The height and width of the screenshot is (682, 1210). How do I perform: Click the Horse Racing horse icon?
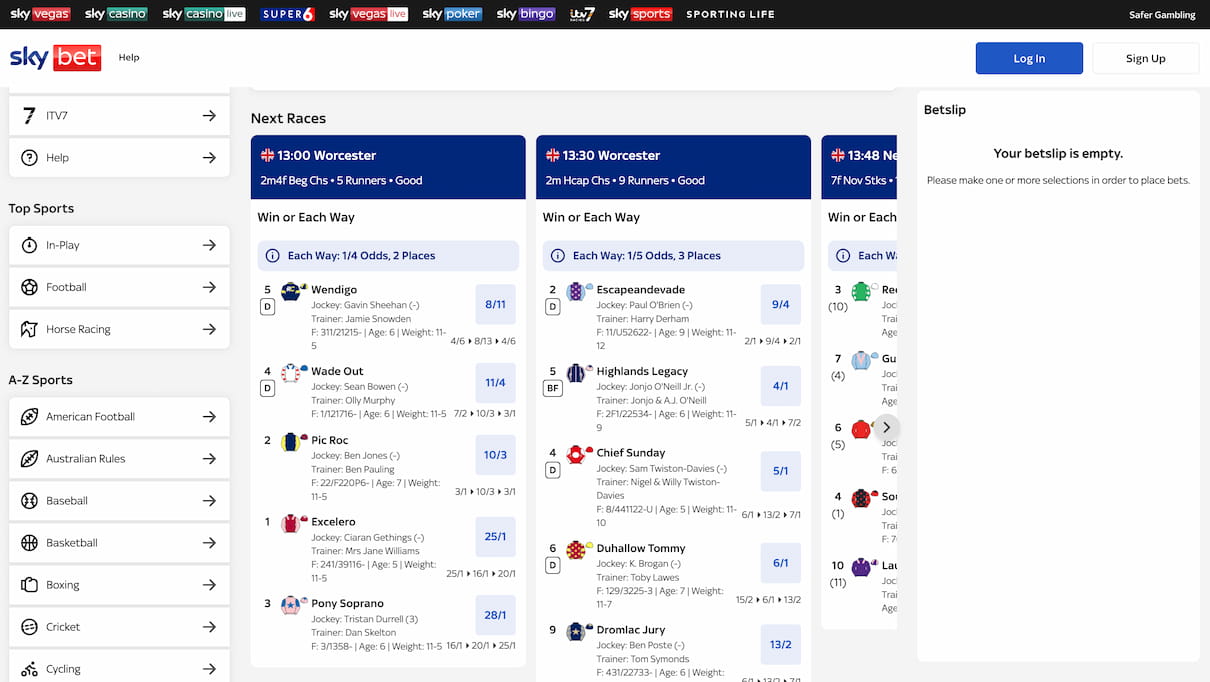tap(29, 329)
